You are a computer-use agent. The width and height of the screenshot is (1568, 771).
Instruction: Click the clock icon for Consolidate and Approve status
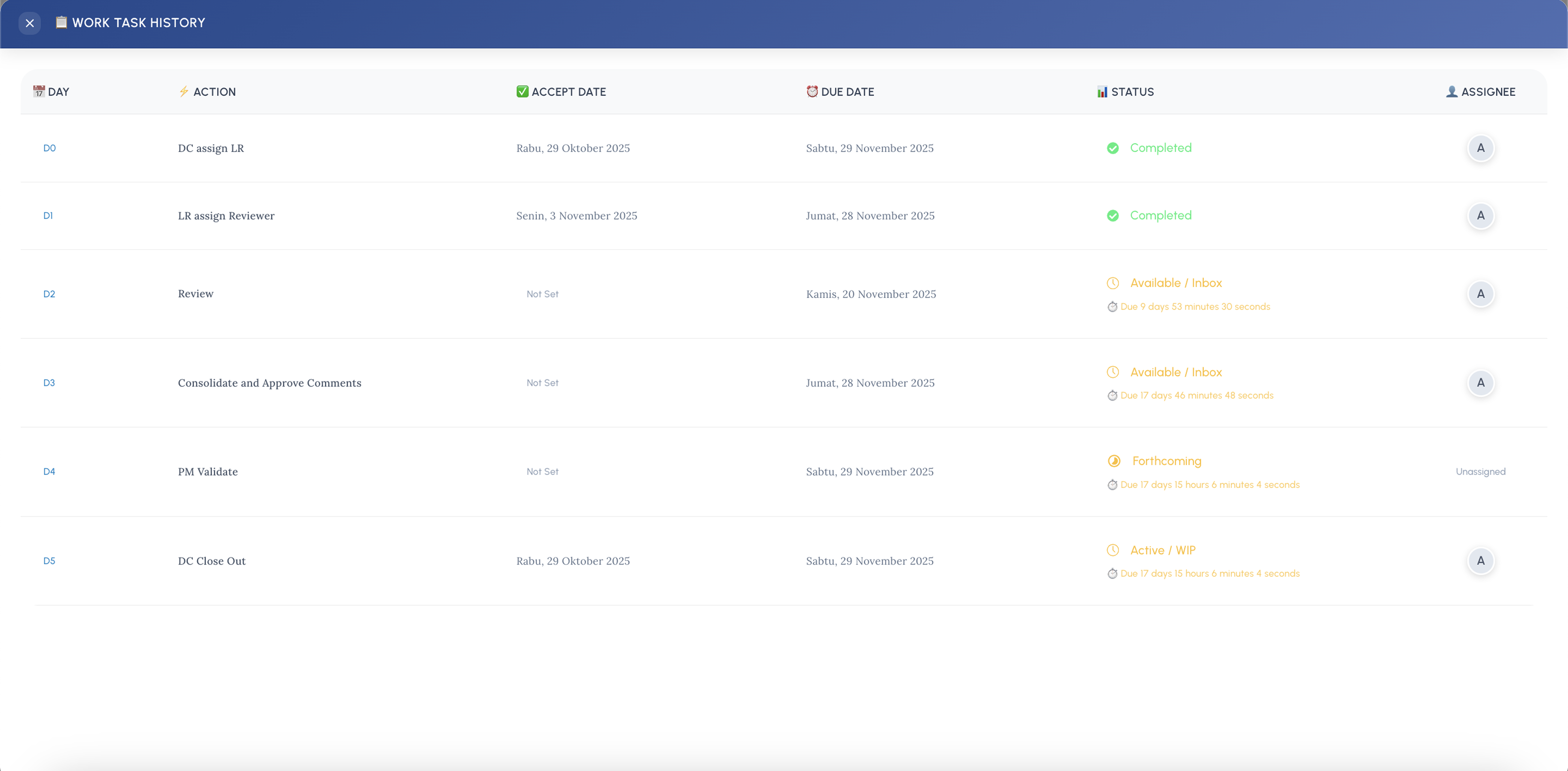tap(1113, 372)
